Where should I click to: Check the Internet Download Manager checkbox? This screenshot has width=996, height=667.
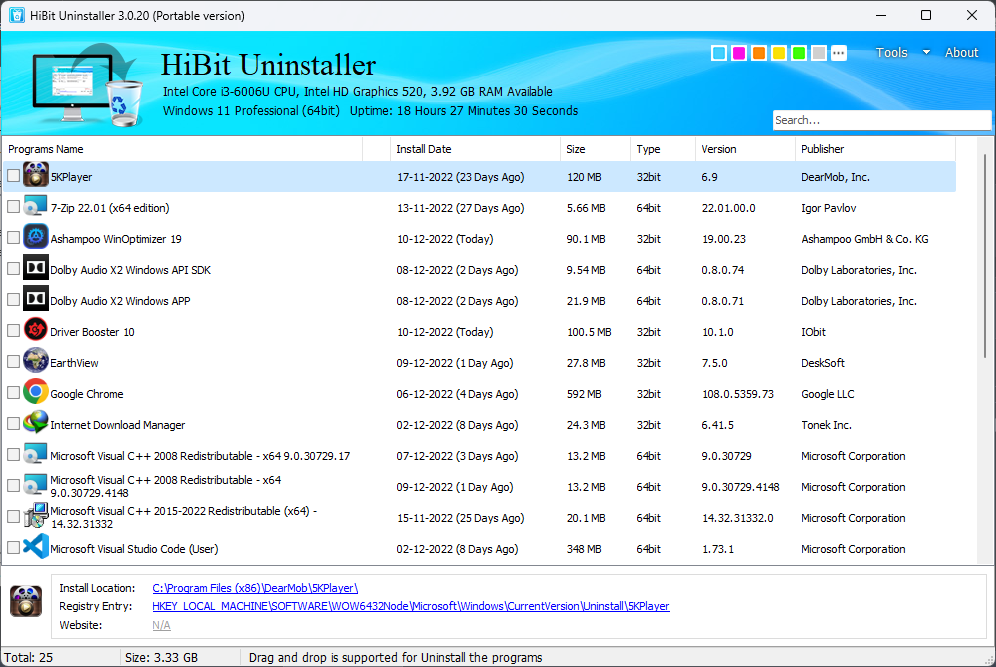[13, 424]
